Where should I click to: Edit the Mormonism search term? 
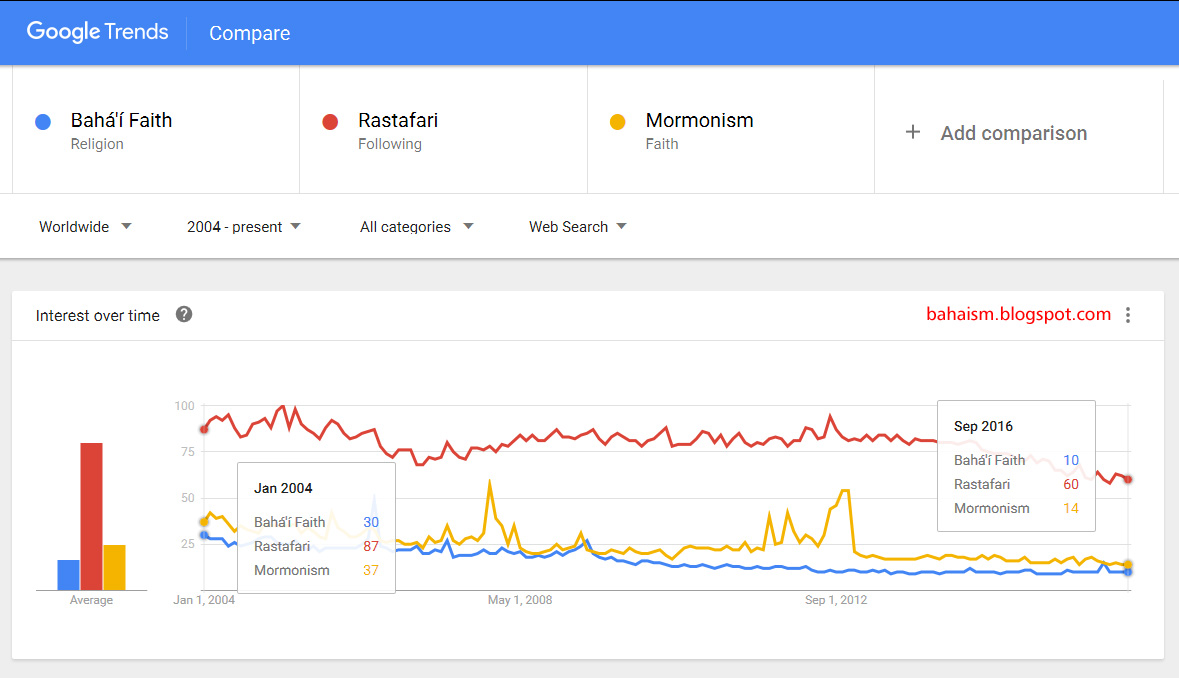pos(699,121)
